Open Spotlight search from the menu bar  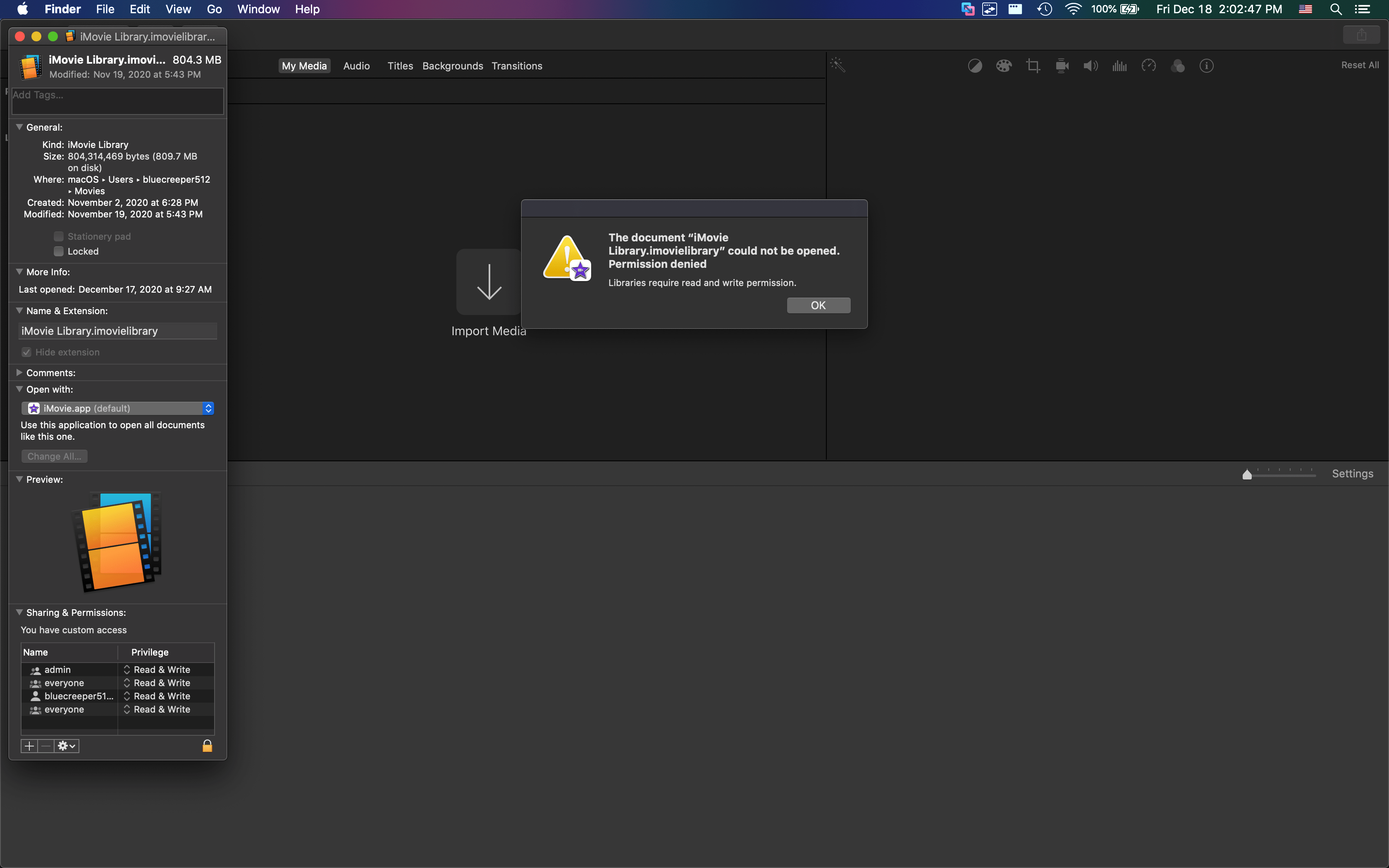pyautogui.click(x=1335, y=9)
